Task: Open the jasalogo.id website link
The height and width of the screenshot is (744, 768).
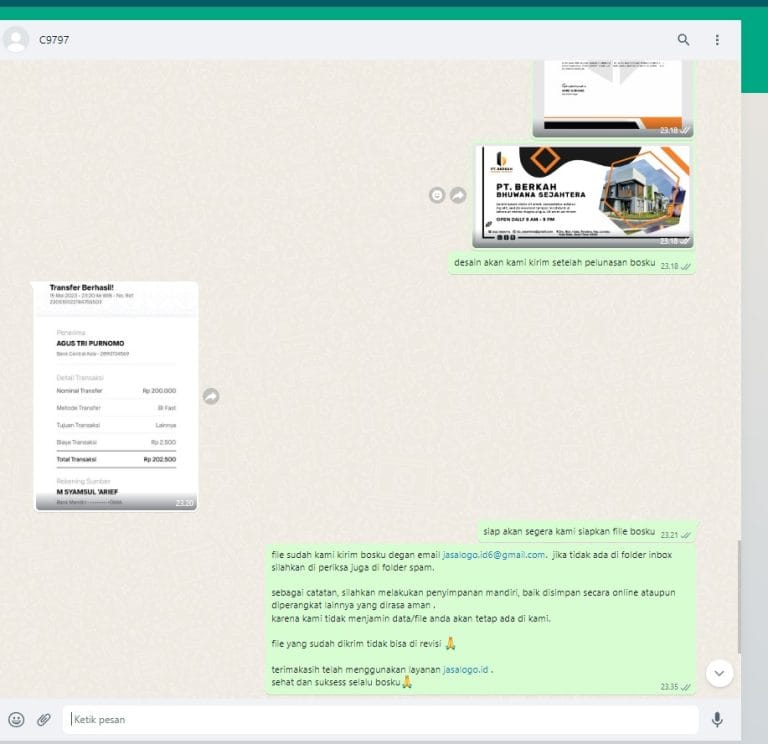Action: tap(465, 669)
